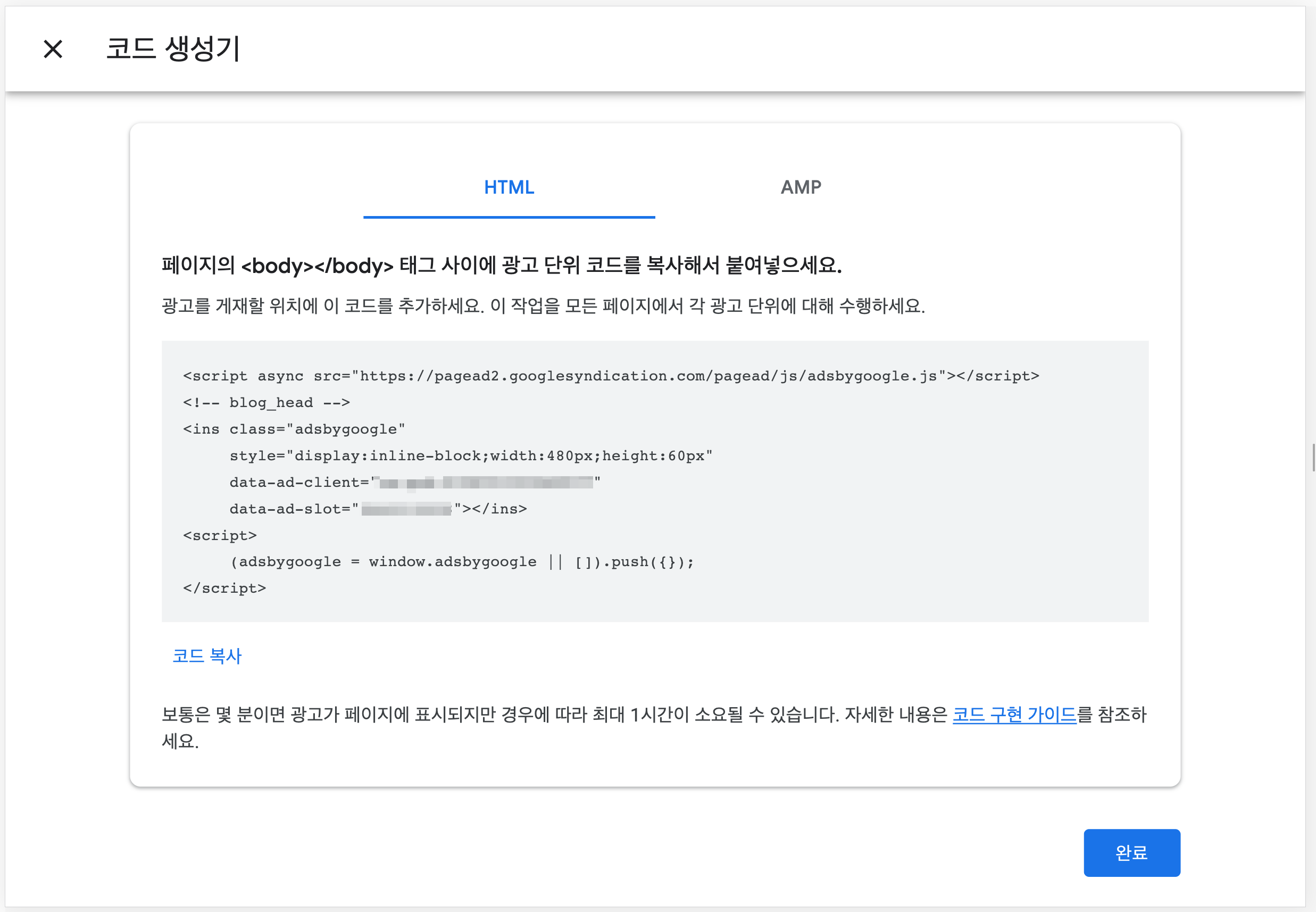Click the opening <script> tag line
This screenshot has width=1316, height=912.
(x=220, y=535)
